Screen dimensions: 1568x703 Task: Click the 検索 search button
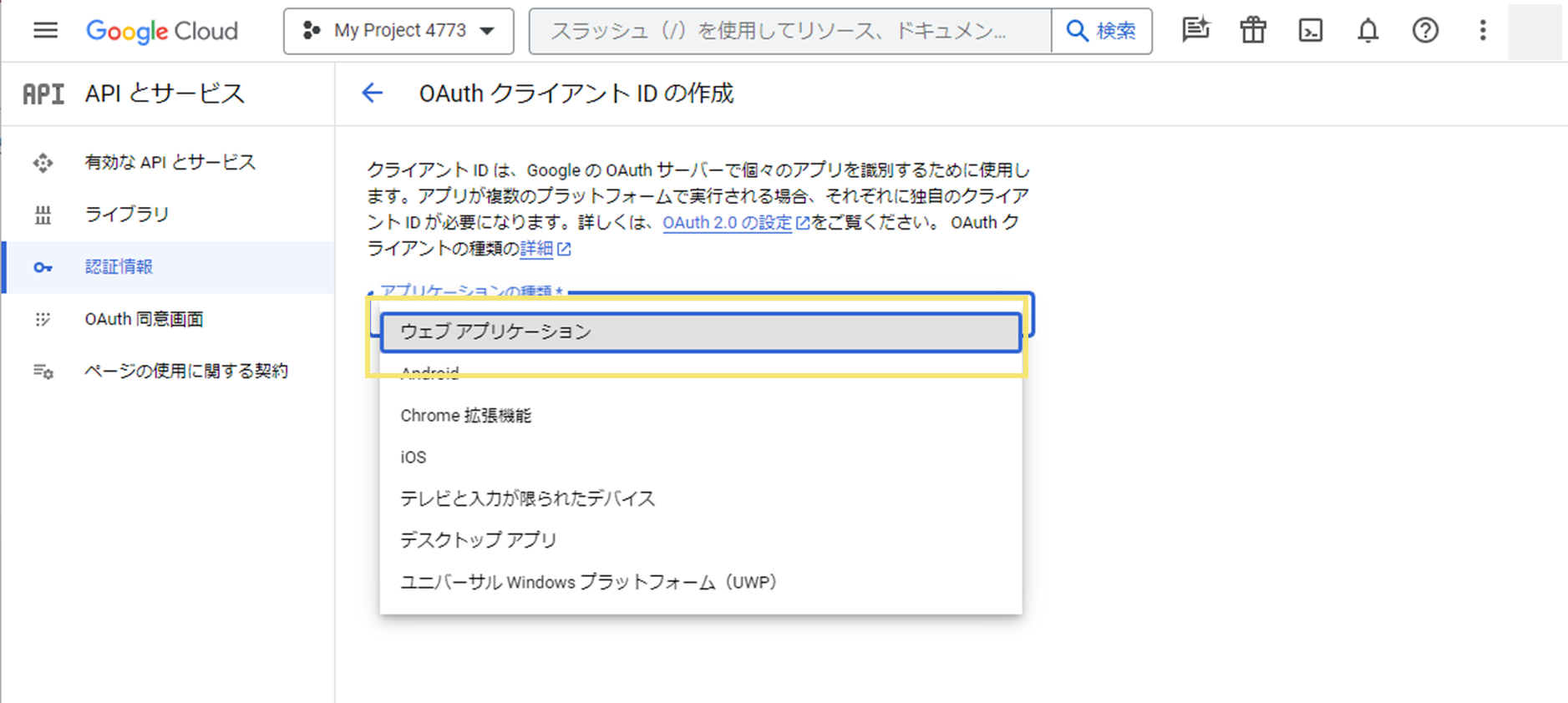tap(1101, 31)
